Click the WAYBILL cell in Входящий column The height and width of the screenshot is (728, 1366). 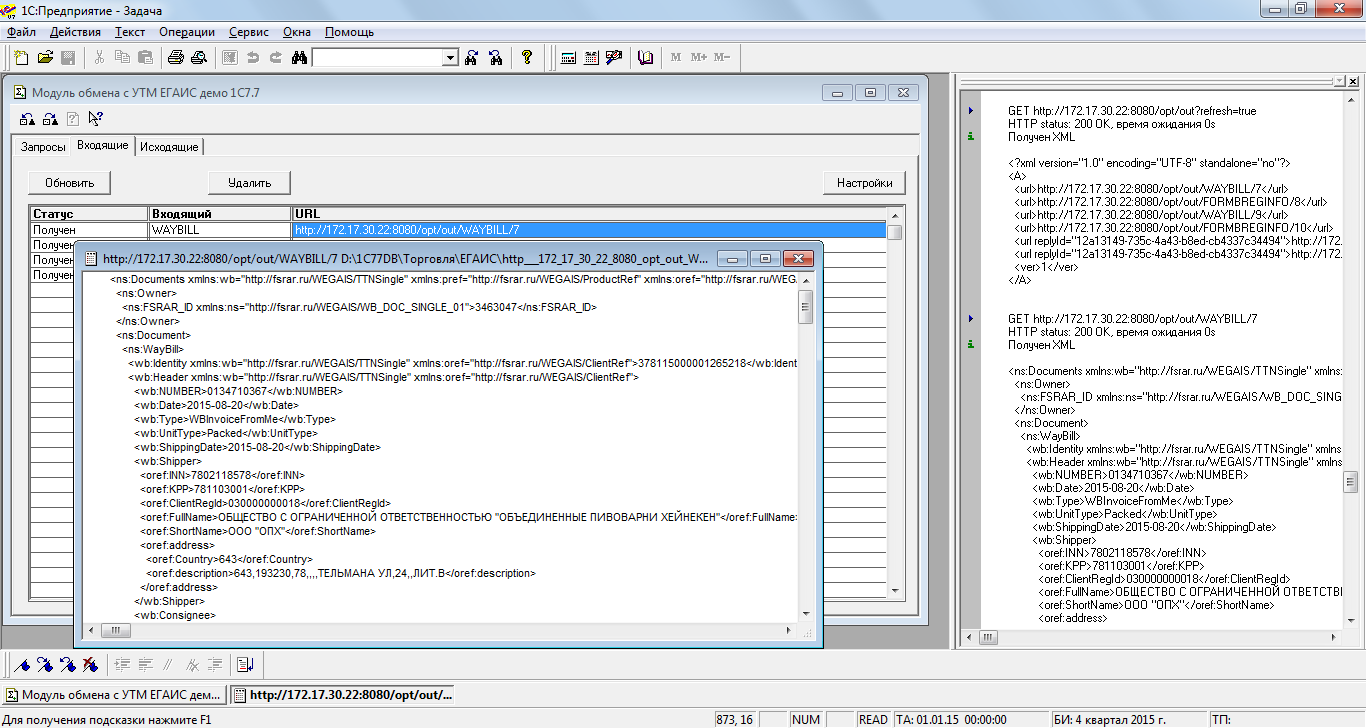(x=220, y=230)
